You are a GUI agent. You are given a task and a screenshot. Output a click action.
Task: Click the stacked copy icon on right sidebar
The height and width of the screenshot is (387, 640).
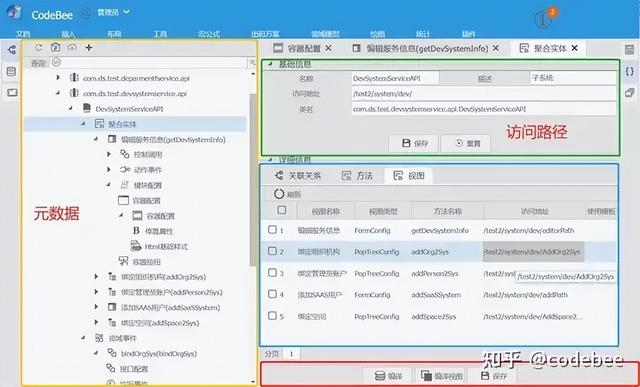pos(630,93)
